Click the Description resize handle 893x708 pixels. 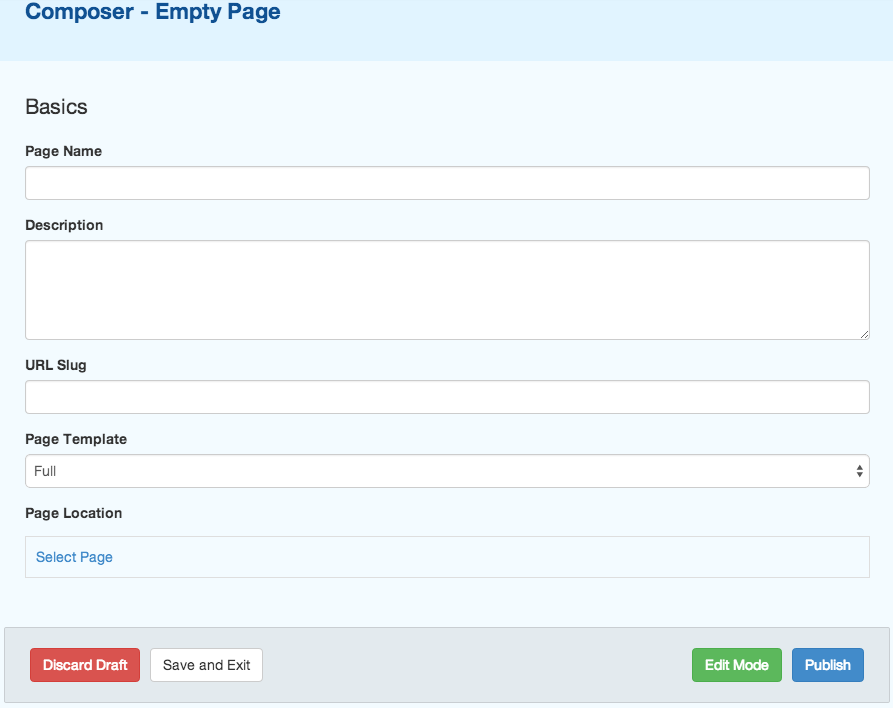click(864, 334)
